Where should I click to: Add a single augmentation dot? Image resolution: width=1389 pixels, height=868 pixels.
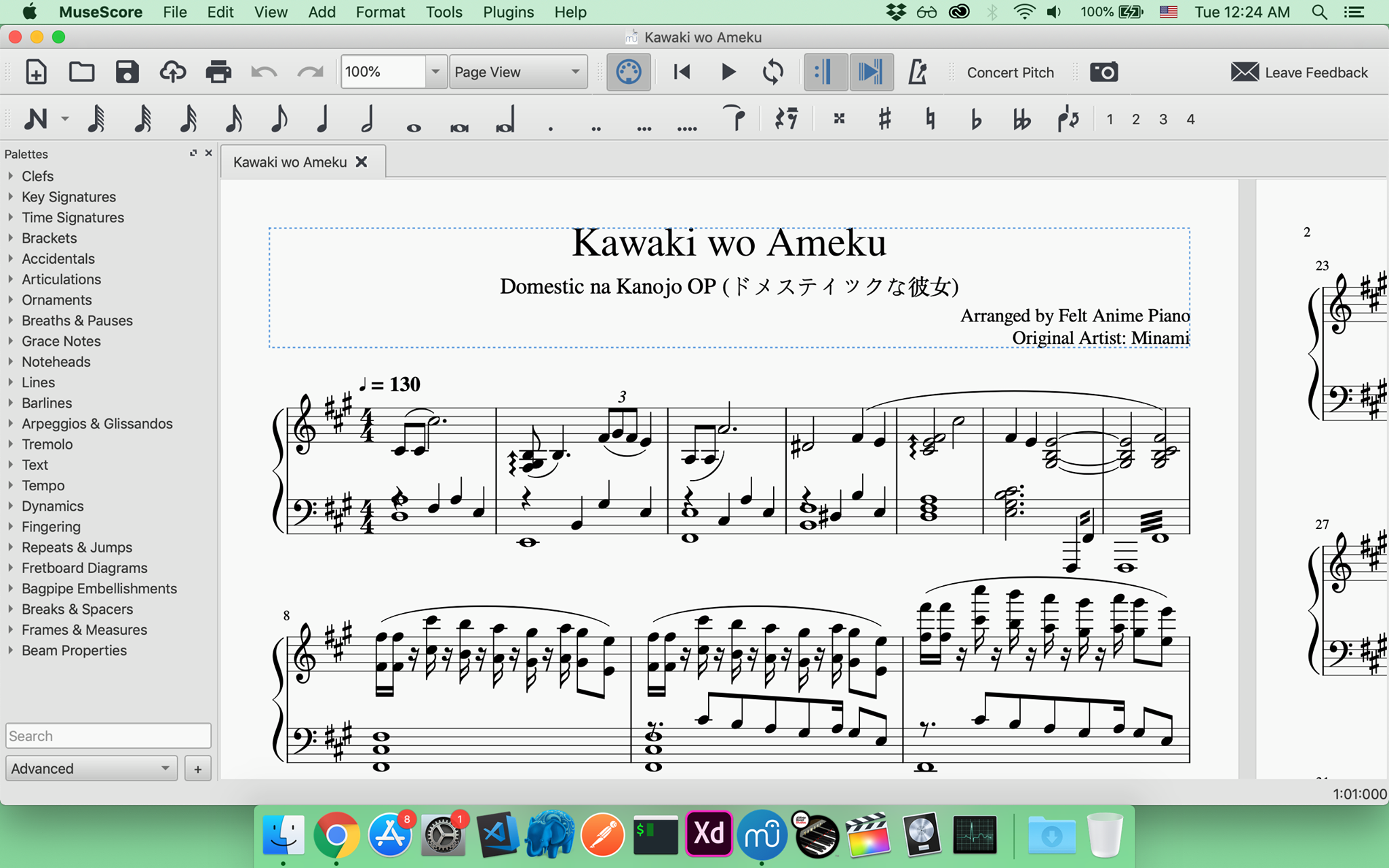pyautogui.click(x=551, y=127)
